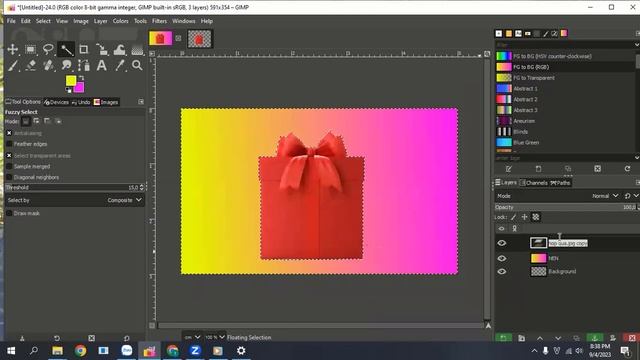The height and width of the screenshot is (360, 640).
Task: Switch to the Paths tab
Action: tap(560, 183)
